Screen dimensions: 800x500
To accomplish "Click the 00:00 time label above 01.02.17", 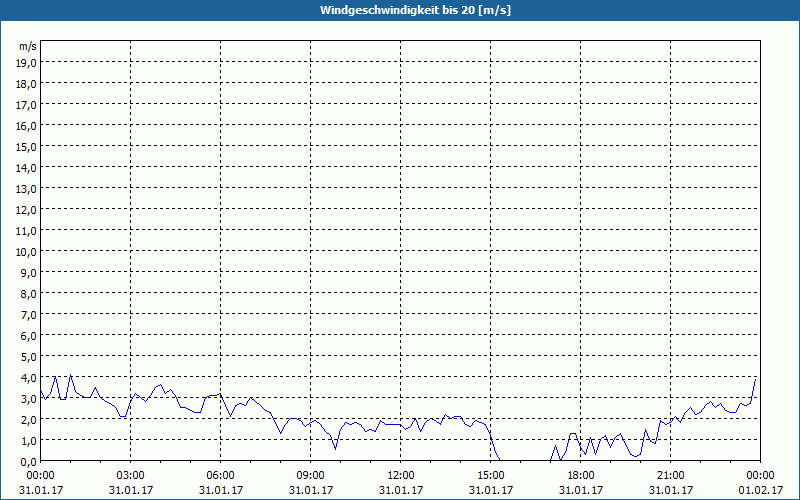I will (x=760, y=476).
